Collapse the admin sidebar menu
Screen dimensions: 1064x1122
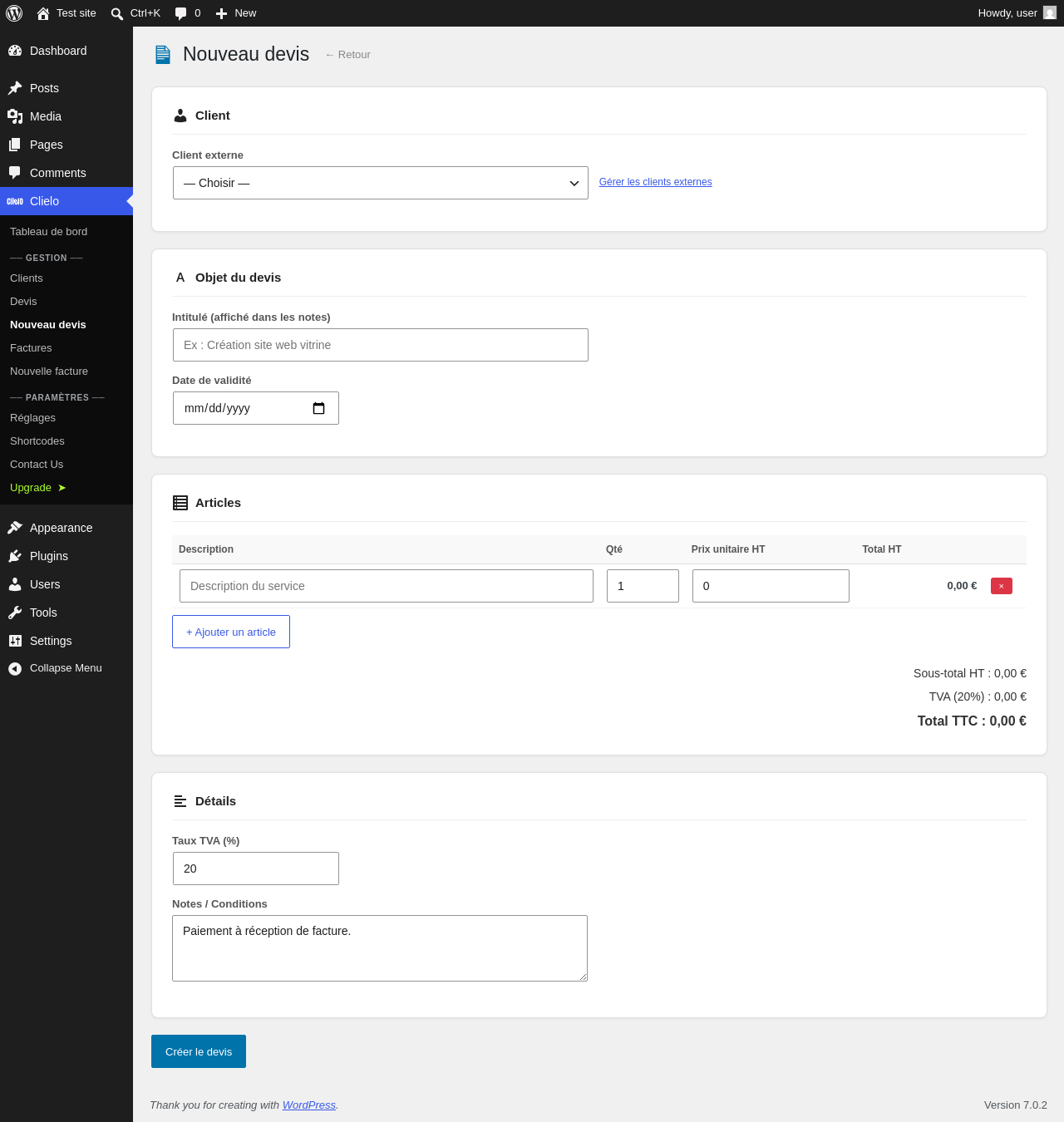coord(66,668)
